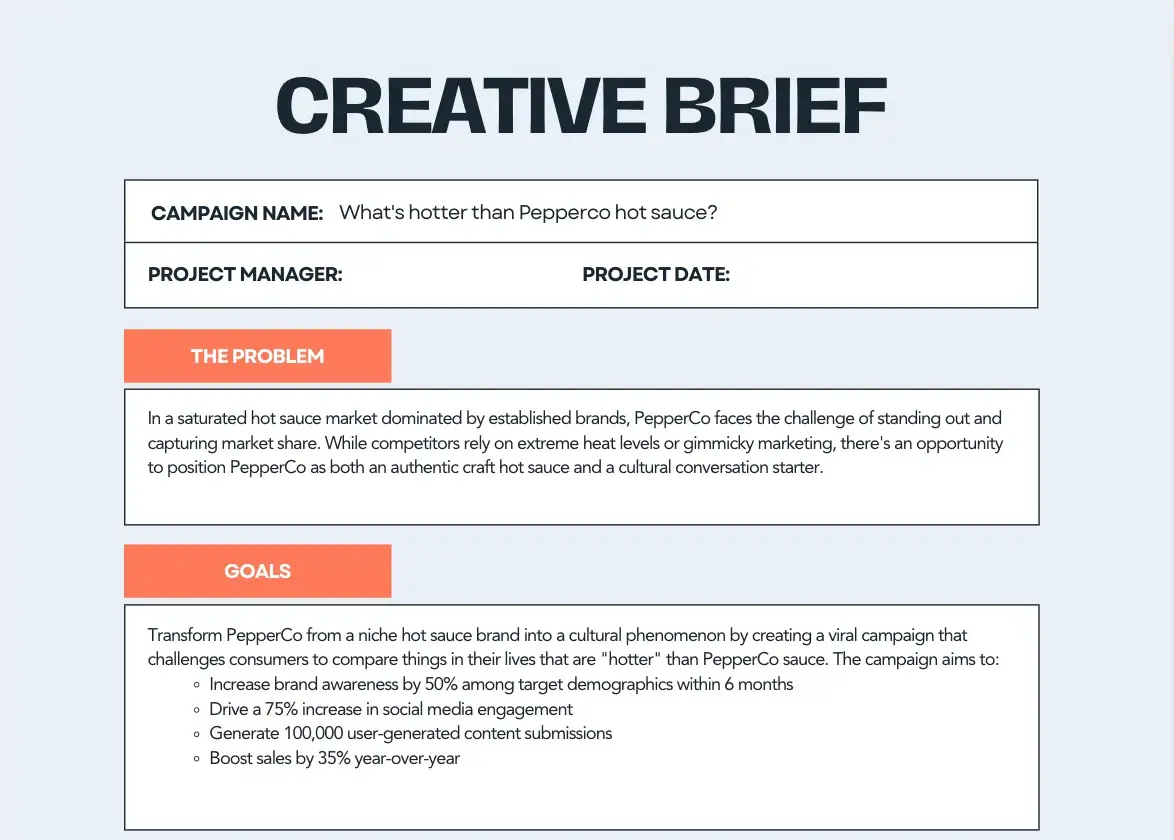Click the blank field after Project Manager
The height and width of the screenshot is (840, 1174).
coord(460,275)
